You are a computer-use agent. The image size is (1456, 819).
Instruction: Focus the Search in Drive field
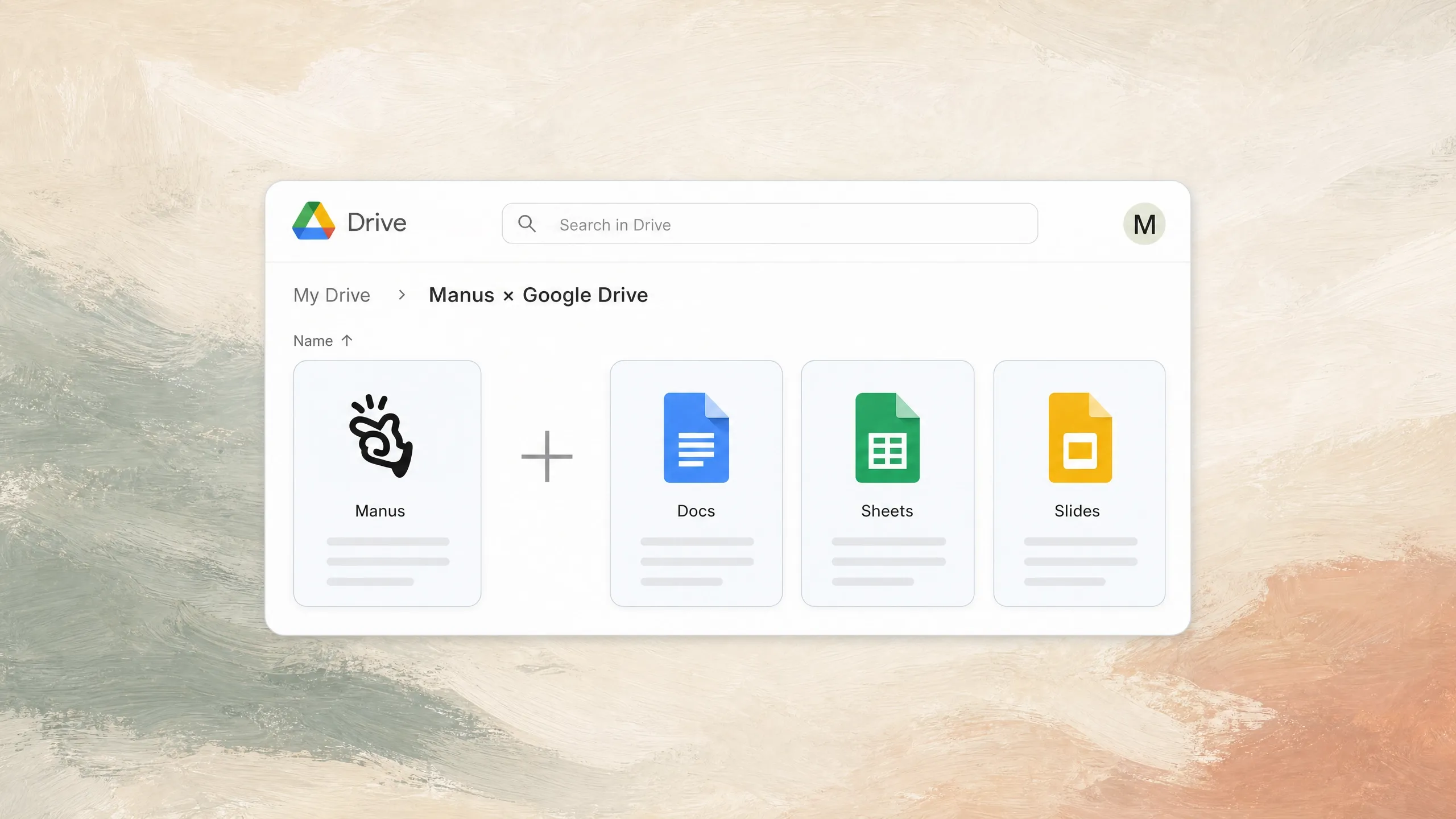[x=770, y=224]
